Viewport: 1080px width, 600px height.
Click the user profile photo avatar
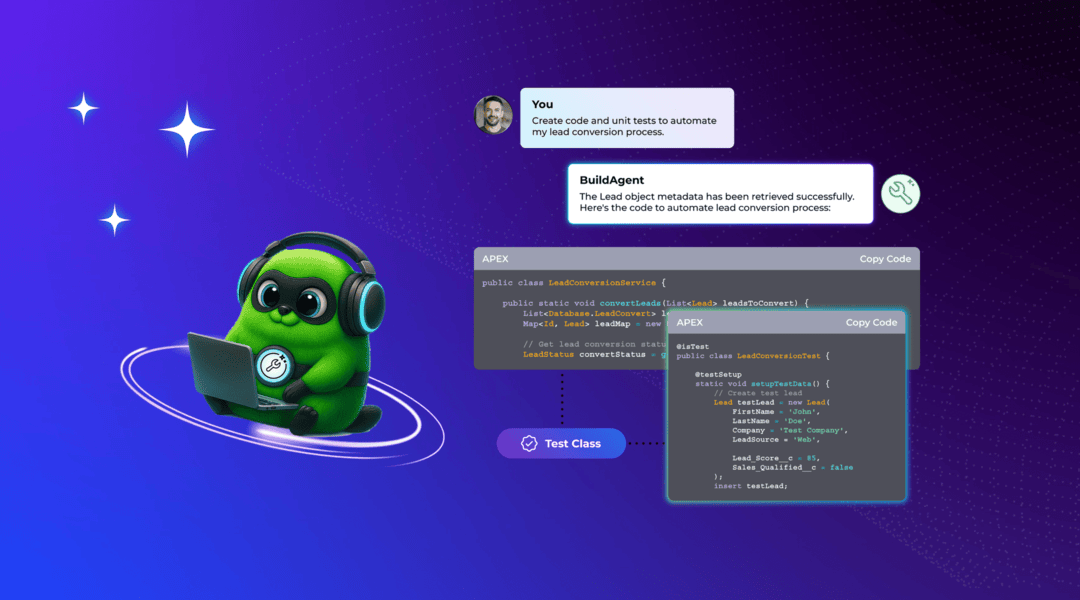click(493, 114)
